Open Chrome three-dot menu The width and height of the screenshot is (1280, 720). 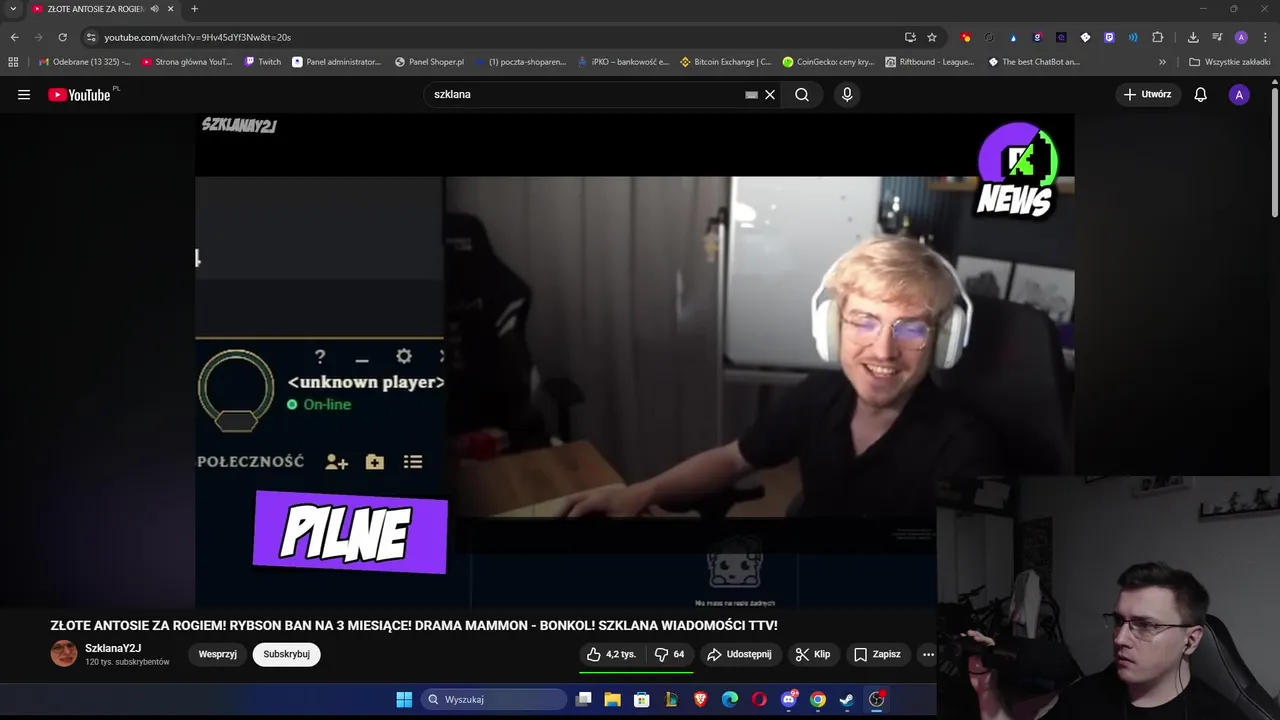pos(1265,37)
